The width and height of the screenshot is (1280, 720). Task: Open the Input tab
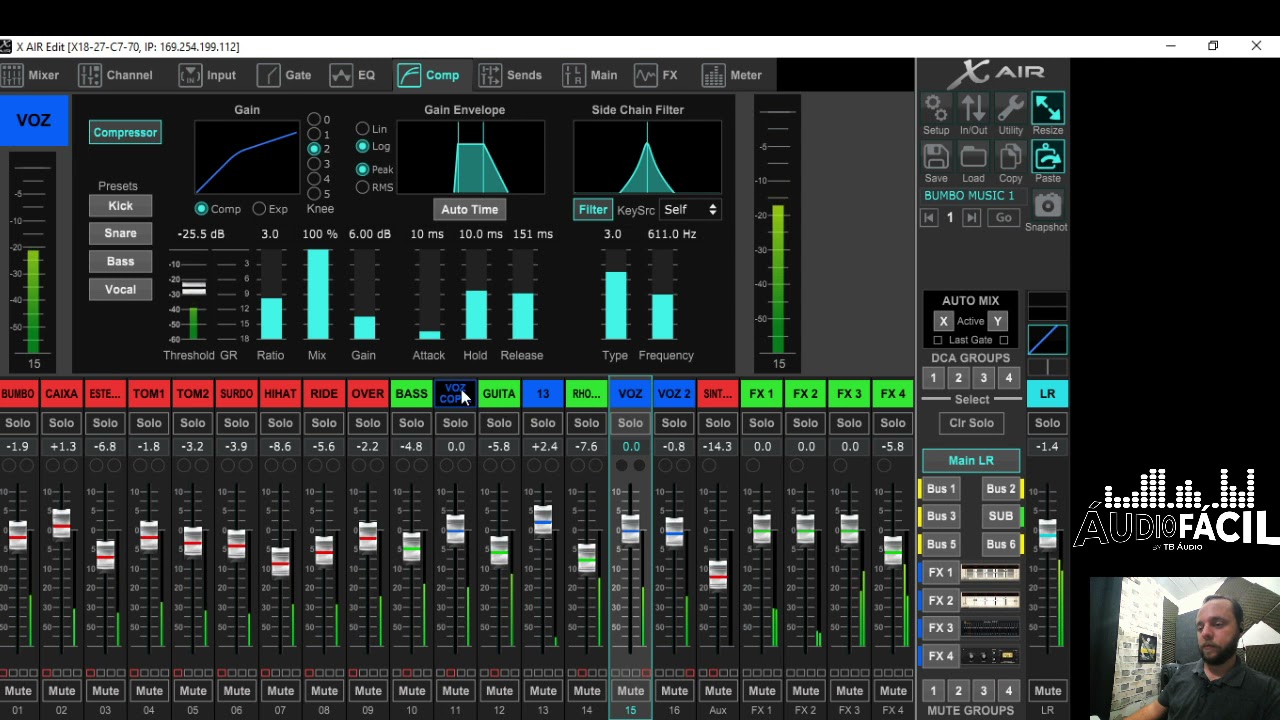coord(207,75)
